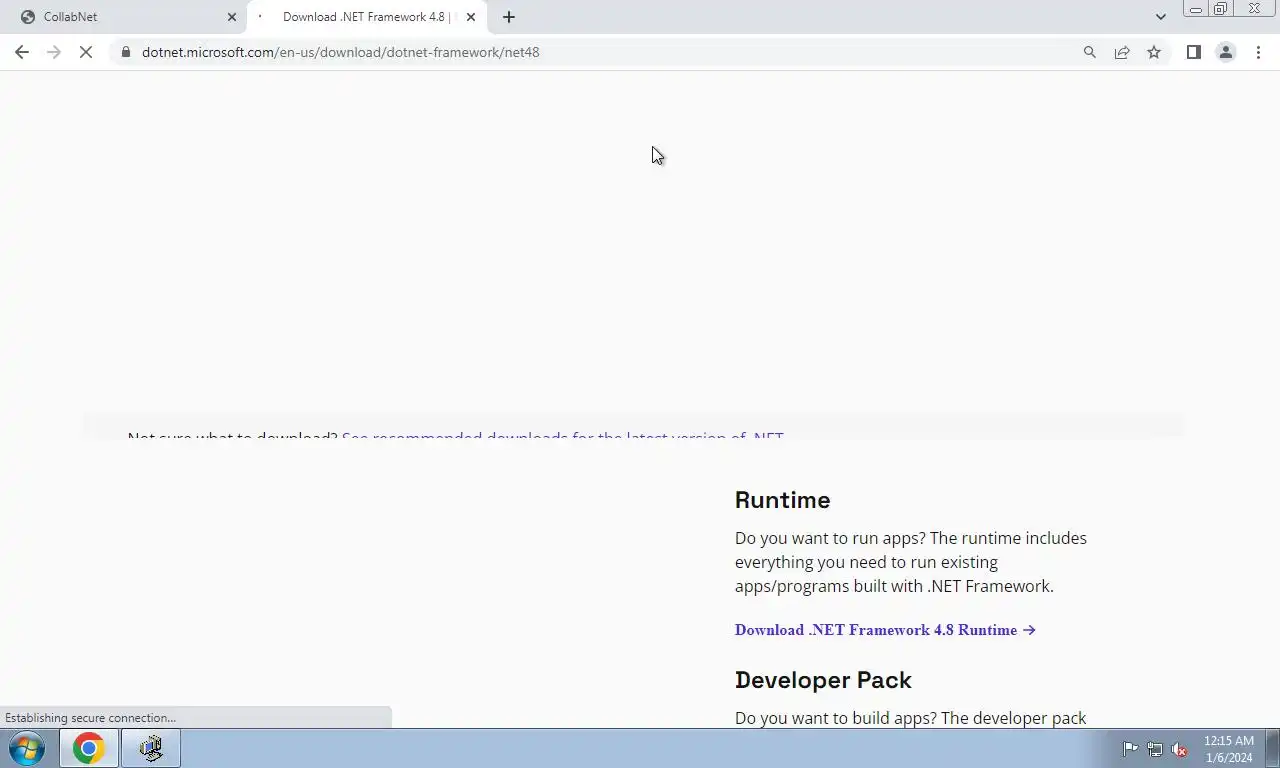The width and height of the screenshot is (1280, 768).
Task: Restore down the Chrome window
Action: [1220, 8]
